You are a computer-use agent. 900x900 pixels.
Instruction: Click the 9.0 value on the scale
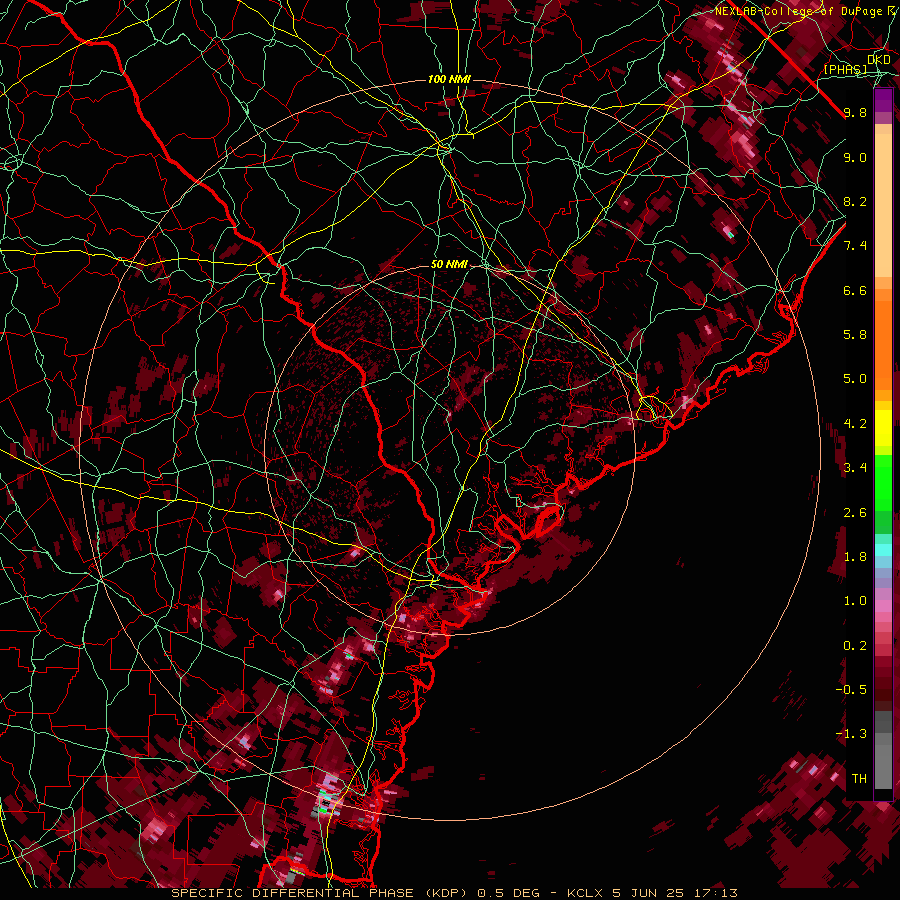pos(855,157)
